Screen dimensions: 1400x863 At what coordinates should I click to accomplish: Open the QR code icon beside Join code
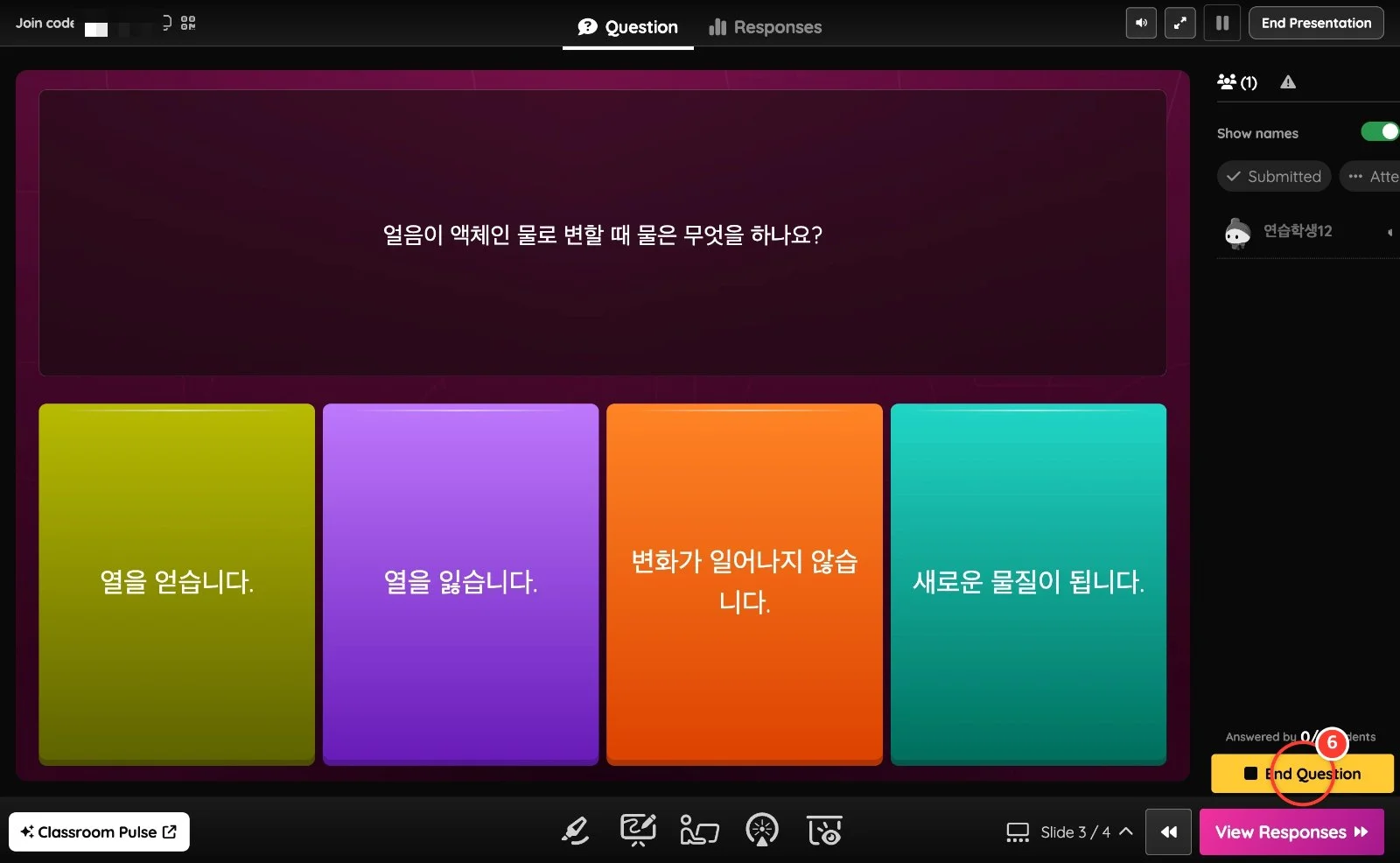(188, 23)
